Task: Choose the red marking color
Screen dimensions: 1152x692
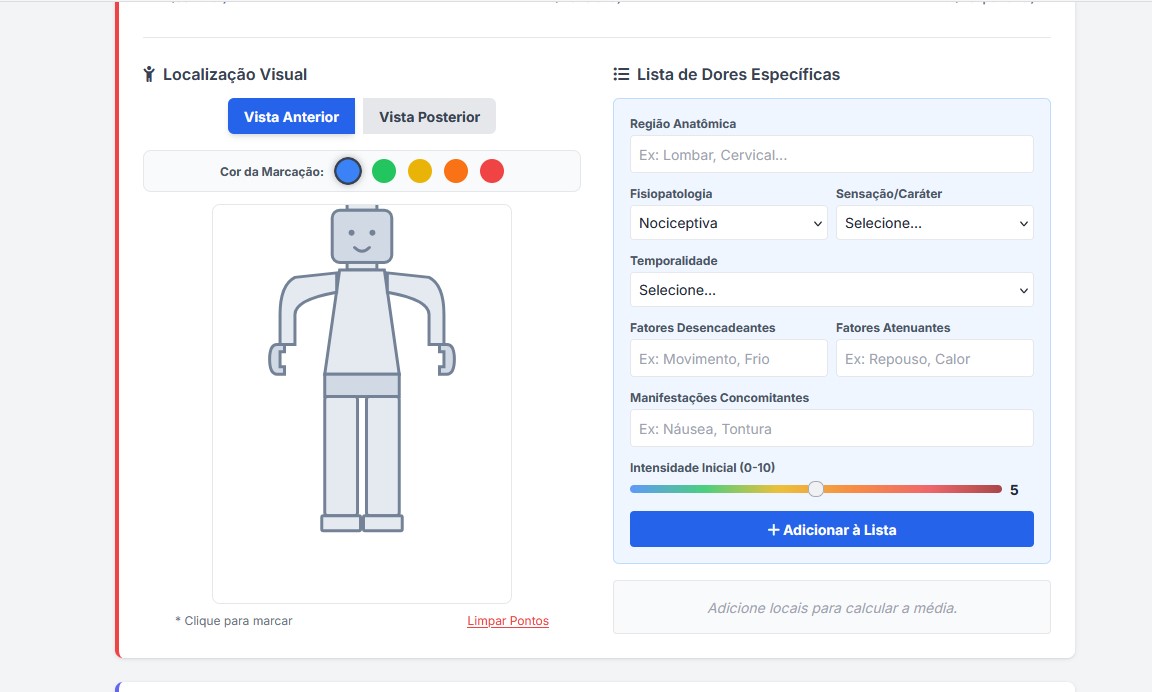Action: pos(492,171)
